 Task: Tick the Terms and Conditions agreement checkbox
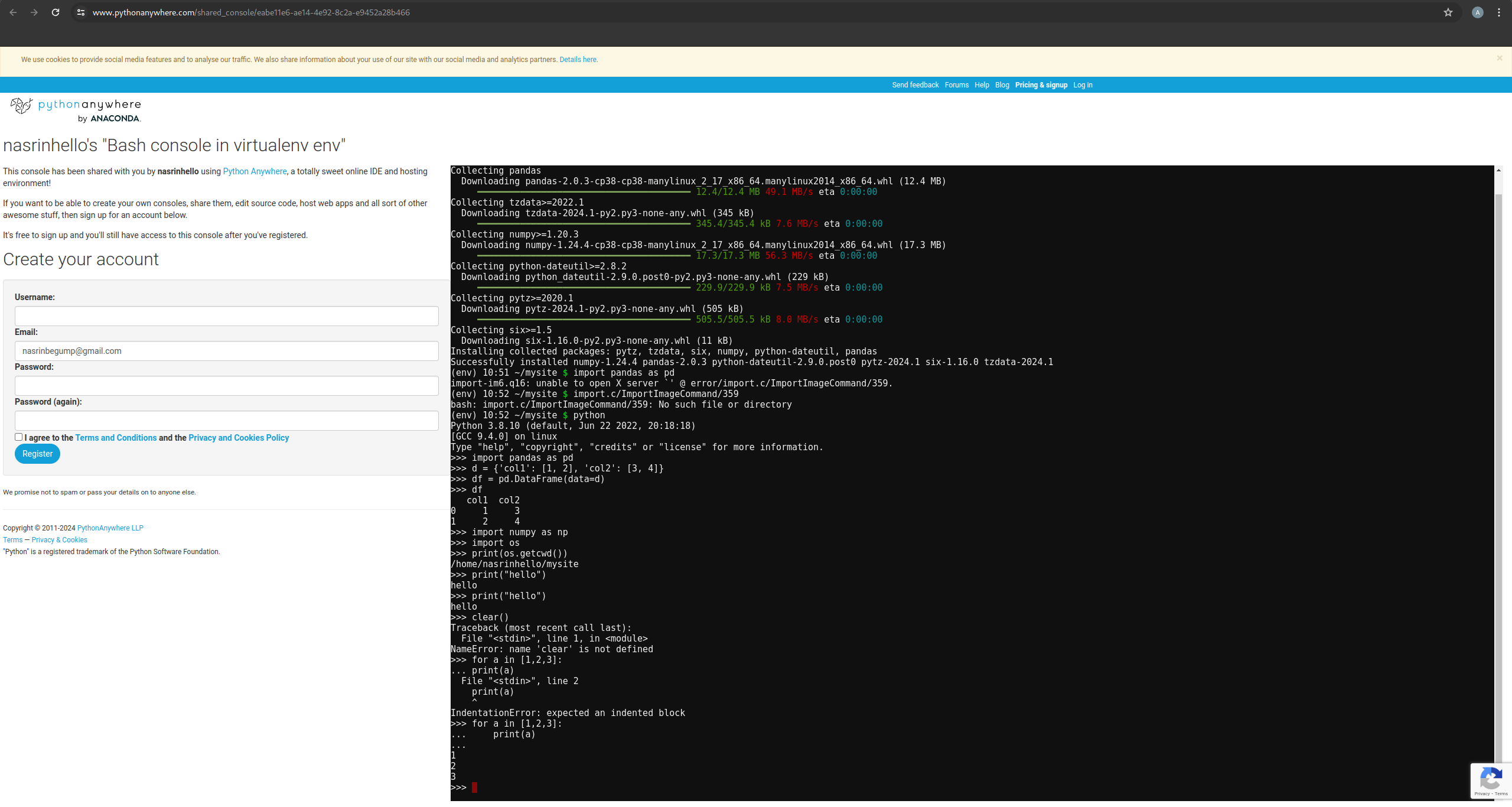click(19, 437)
